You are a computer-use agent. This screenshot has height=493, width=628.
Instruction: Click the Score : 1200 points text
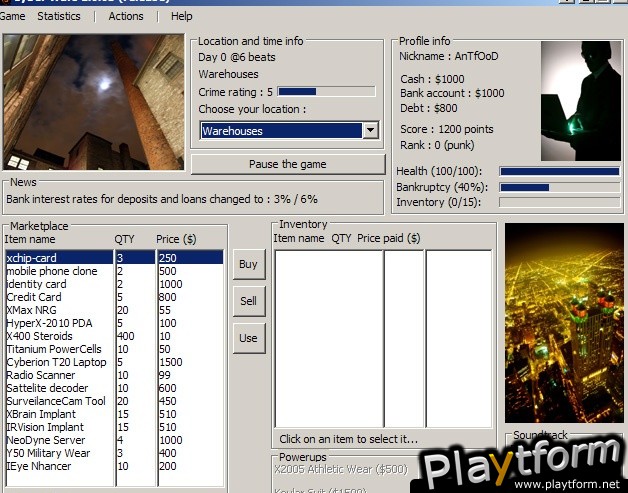(x=447, y=129)
